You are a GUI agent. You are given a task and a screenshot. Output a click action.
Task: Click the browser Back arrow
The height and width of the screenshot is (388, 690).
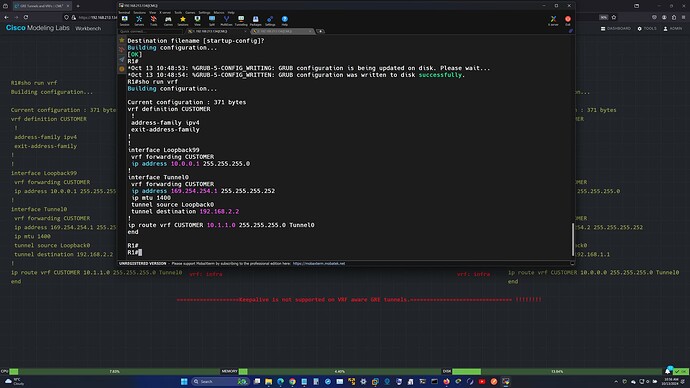coord(6,17)
